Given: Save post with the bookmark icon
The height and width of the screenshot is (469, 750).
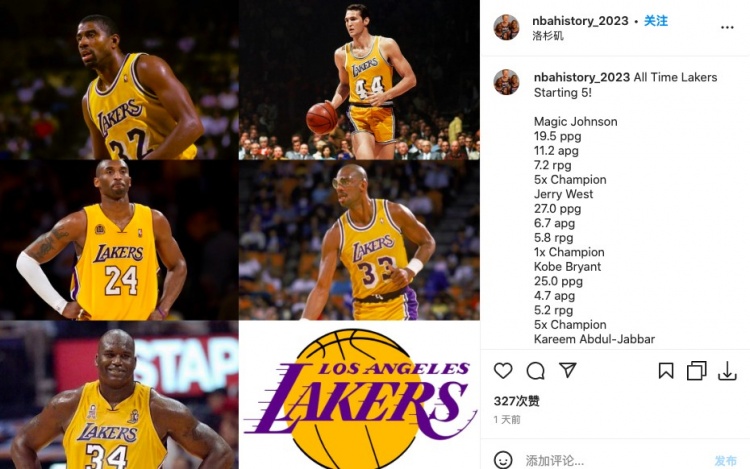Looking at the screenshot, I should (666, 371).
